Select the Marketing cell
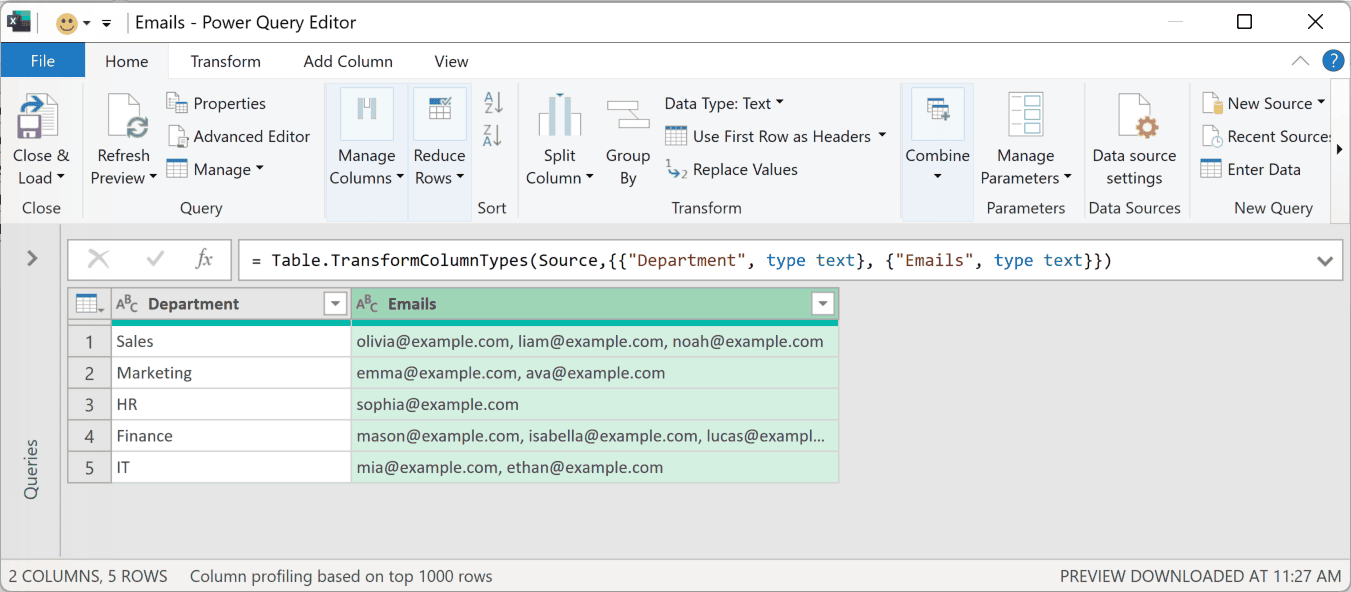 pyautogui.click(x=231, y=373)
